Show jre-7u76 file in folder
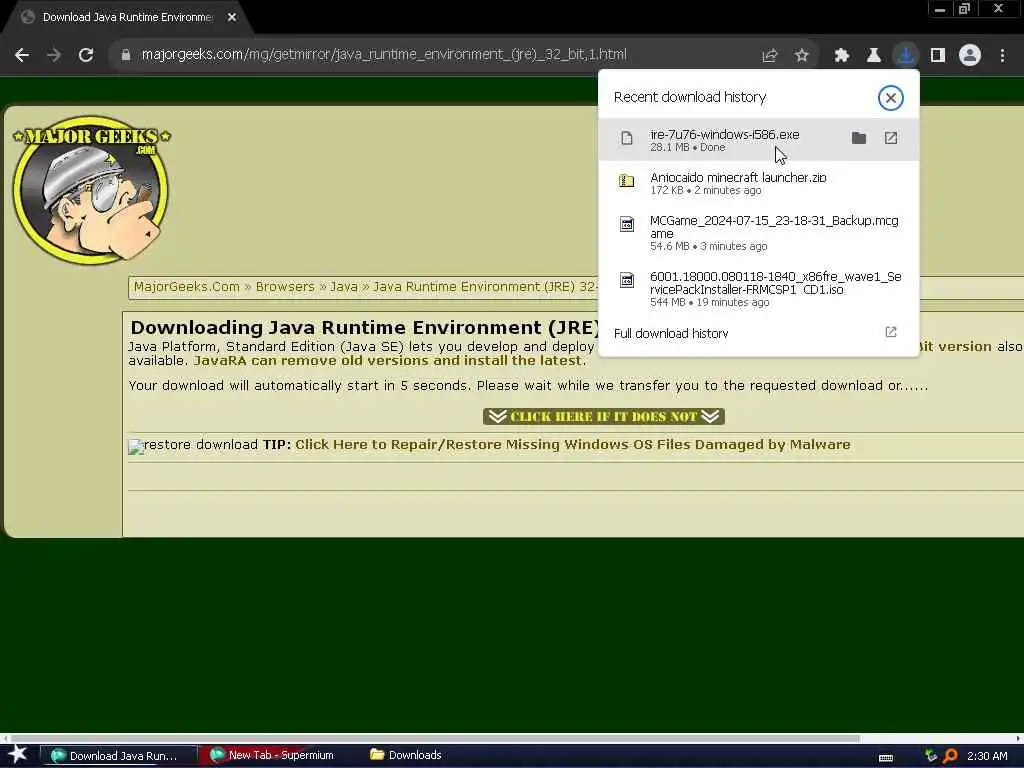The height and width of the screenshot is (768, 1024). (859, 138)
